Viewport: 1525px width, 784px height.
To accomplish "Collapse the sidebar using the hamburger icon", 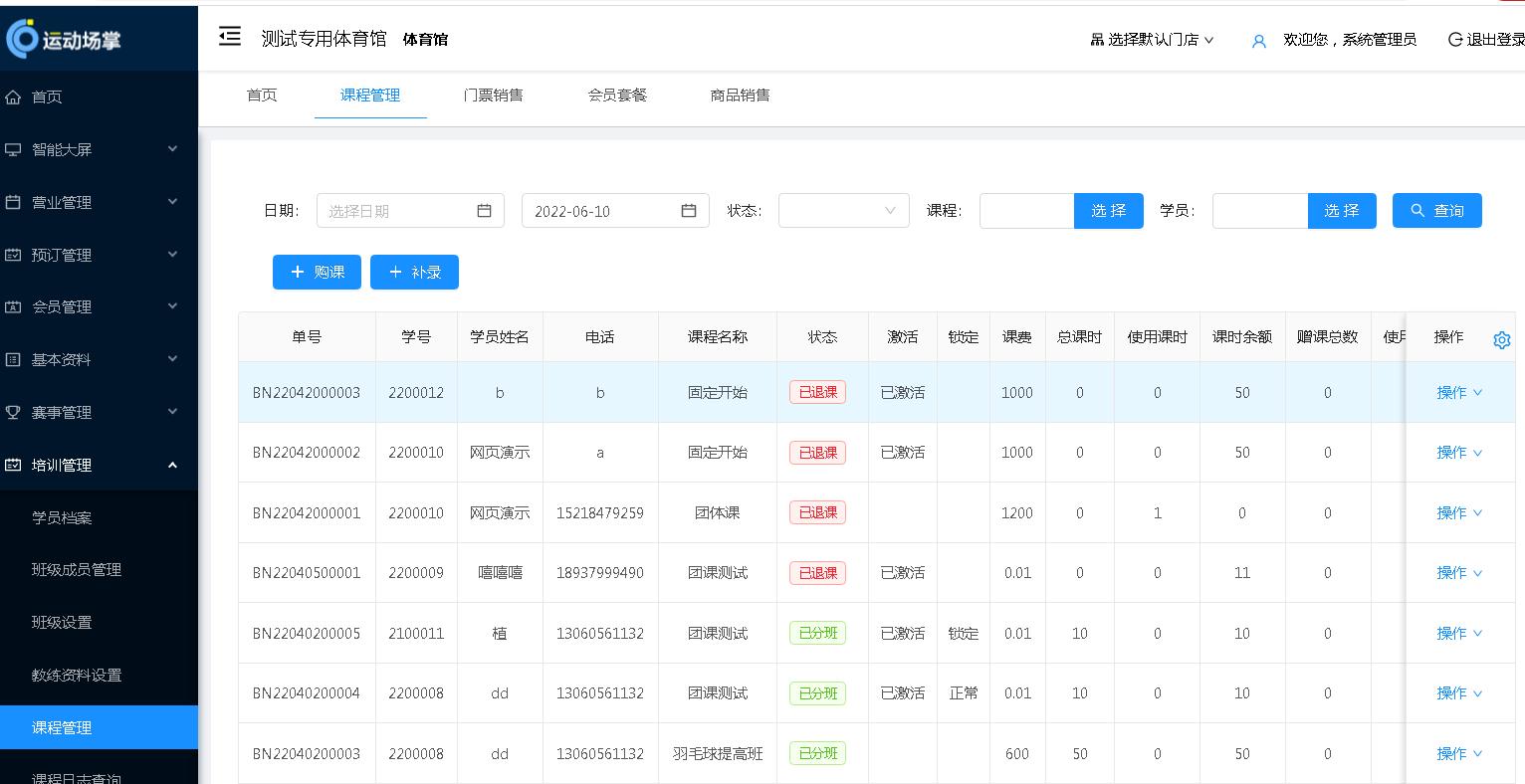I will pos(230,36).
